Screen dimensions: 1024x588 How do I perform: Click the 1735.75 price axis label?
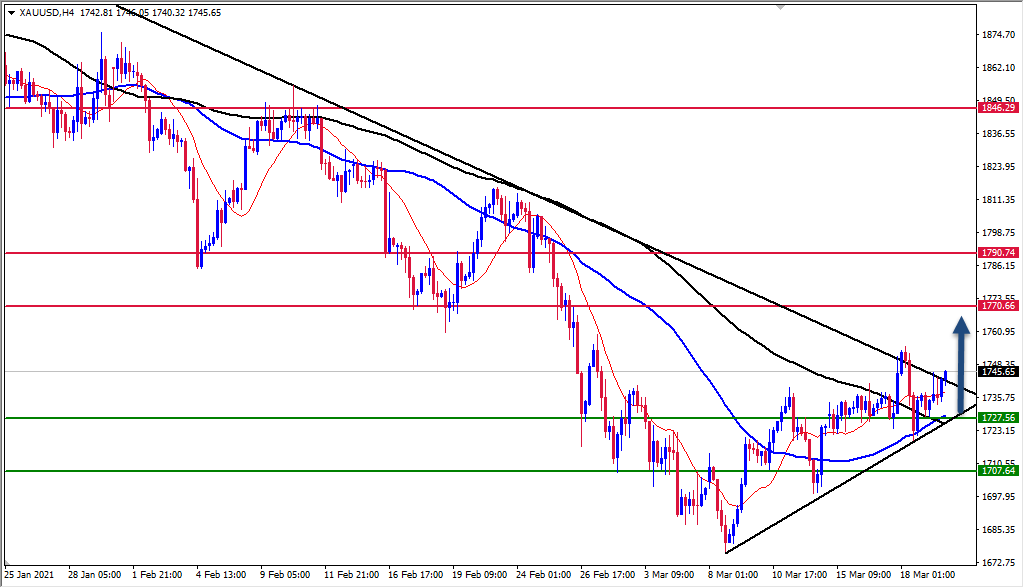tap(999, 398)
